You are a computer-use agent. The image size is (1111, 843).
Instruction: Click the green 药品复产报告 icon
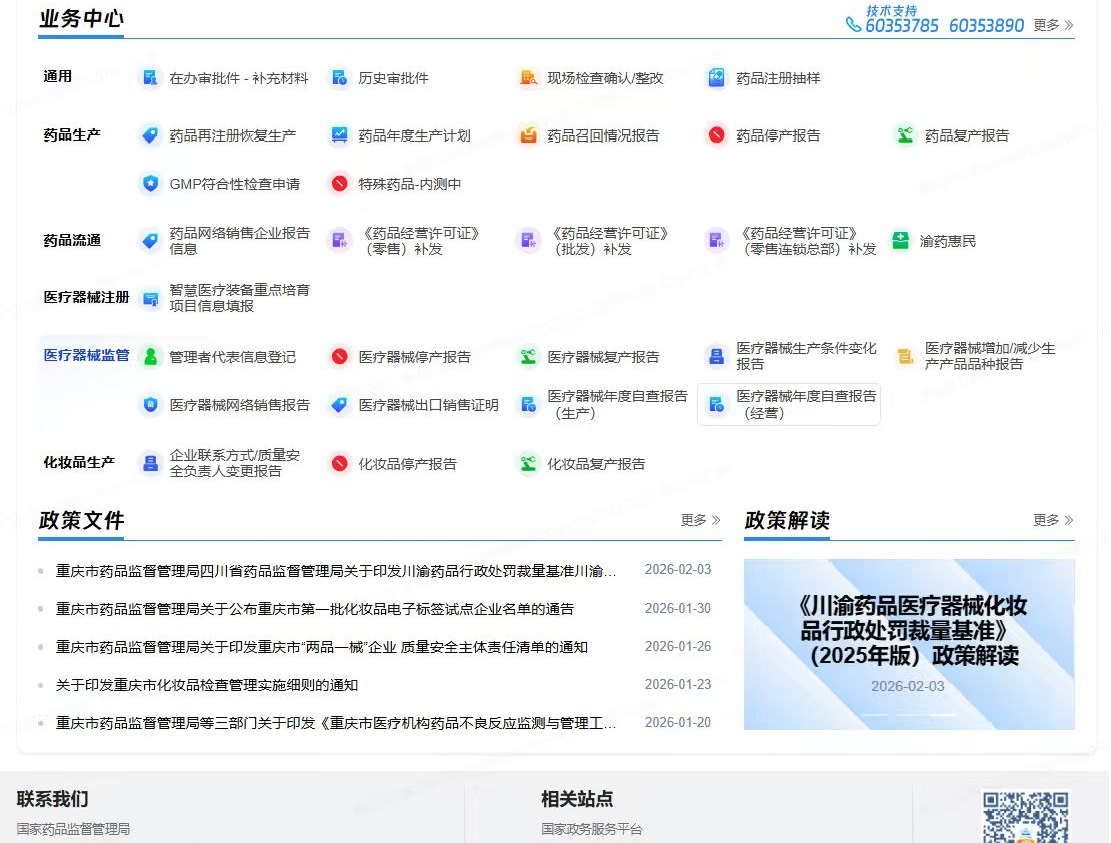click(x=905, y=135)
